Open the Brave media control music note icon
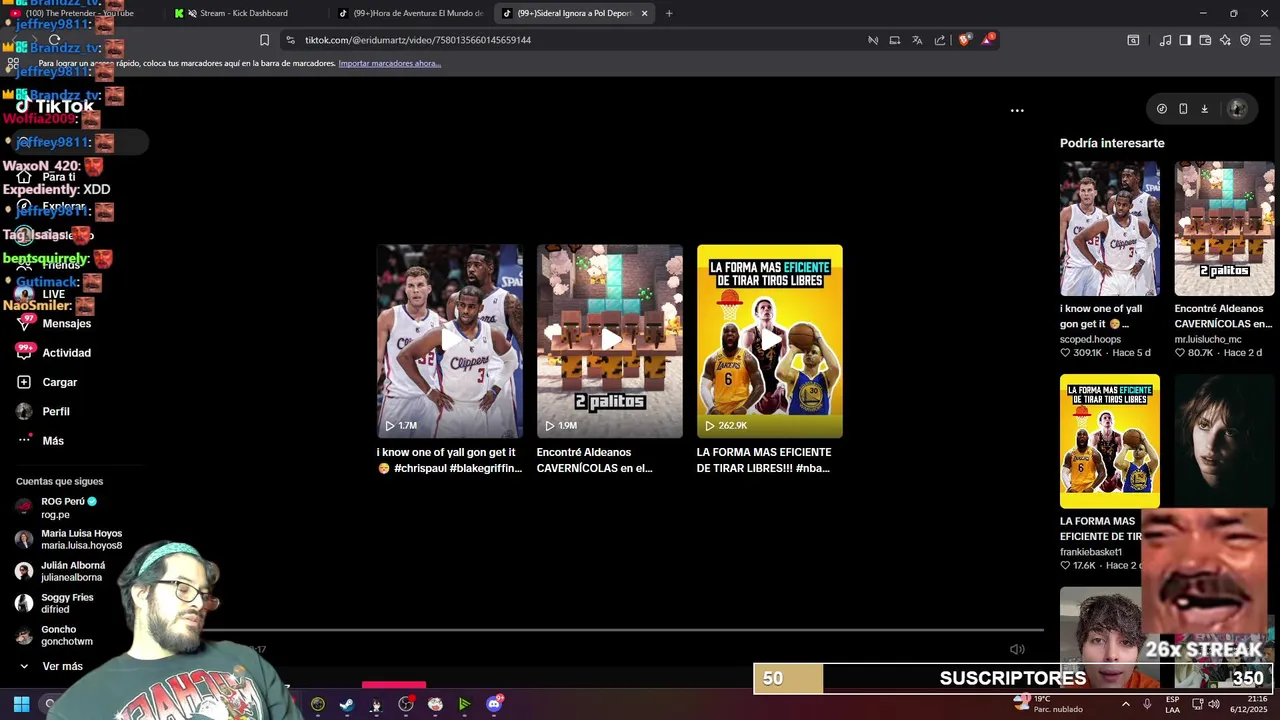Screen dimensions: 1280x720 click(x=1165, y=40)
